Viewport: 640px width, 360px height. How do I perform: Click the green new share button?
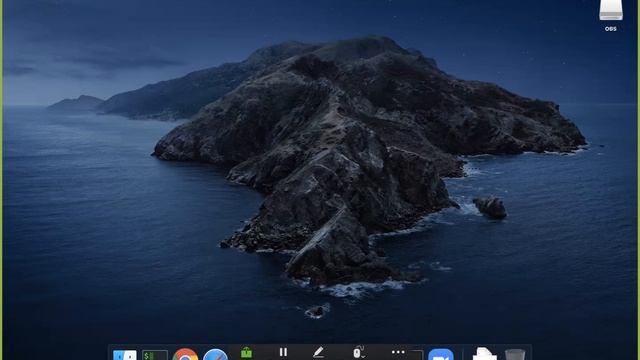[x=246, y=353]
